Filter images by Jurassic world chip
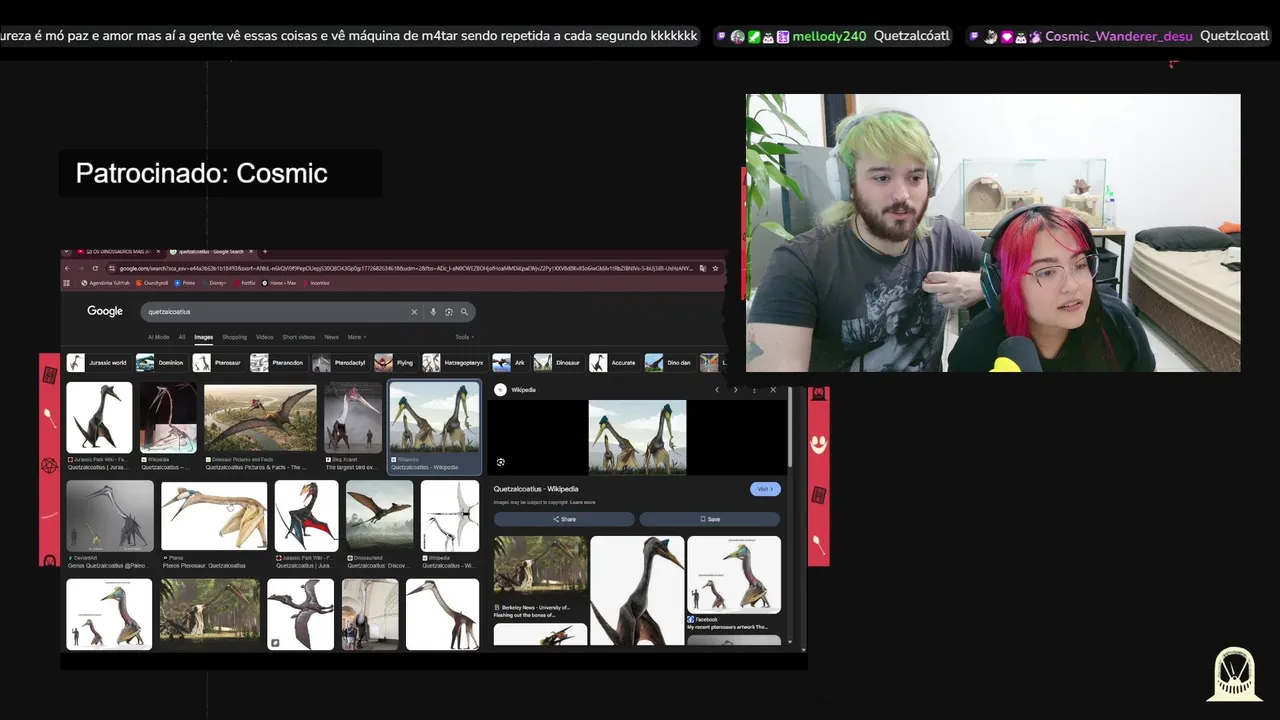 [97, 363]
